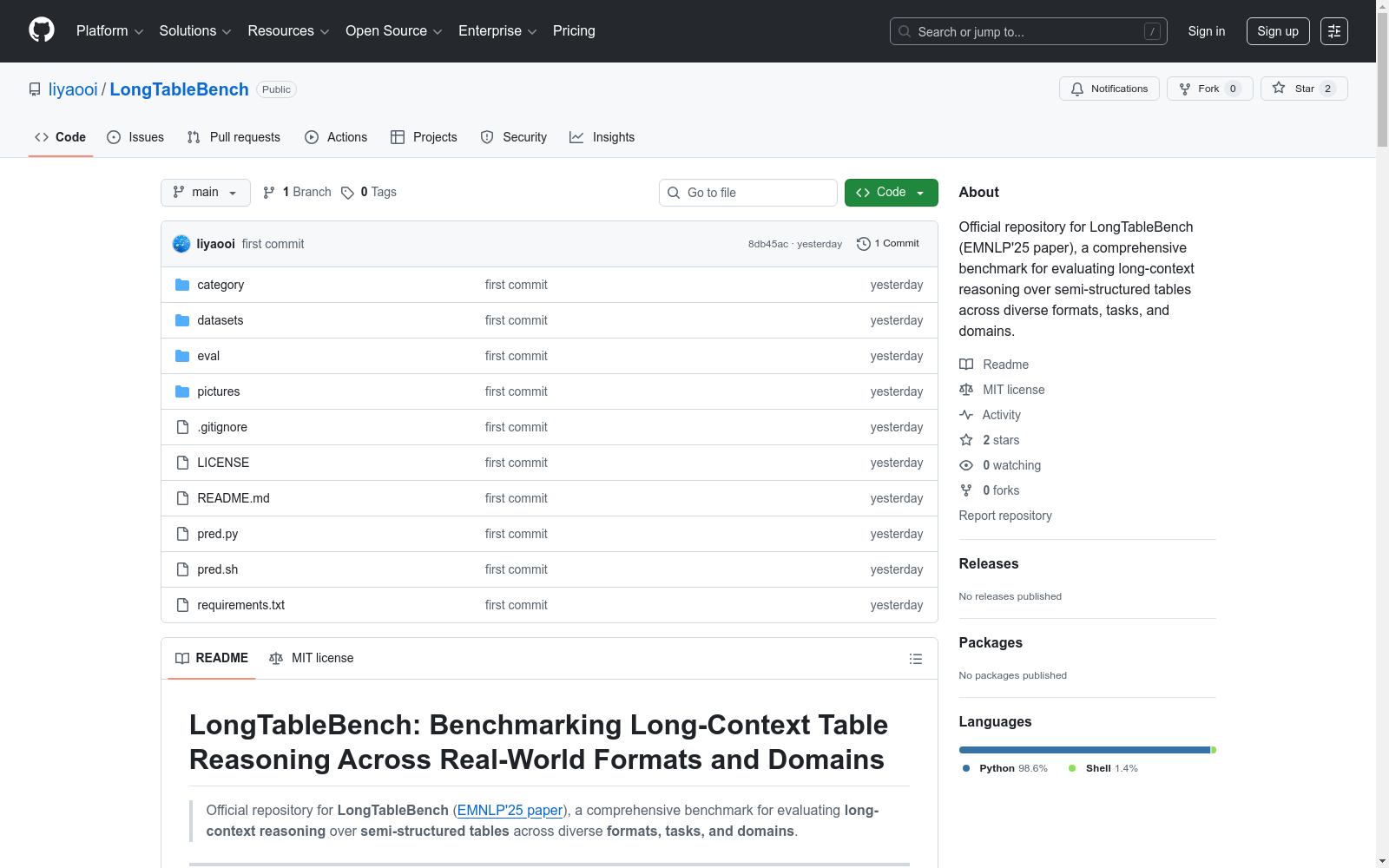Expand the Enterprise menu

tap(497, 31)
